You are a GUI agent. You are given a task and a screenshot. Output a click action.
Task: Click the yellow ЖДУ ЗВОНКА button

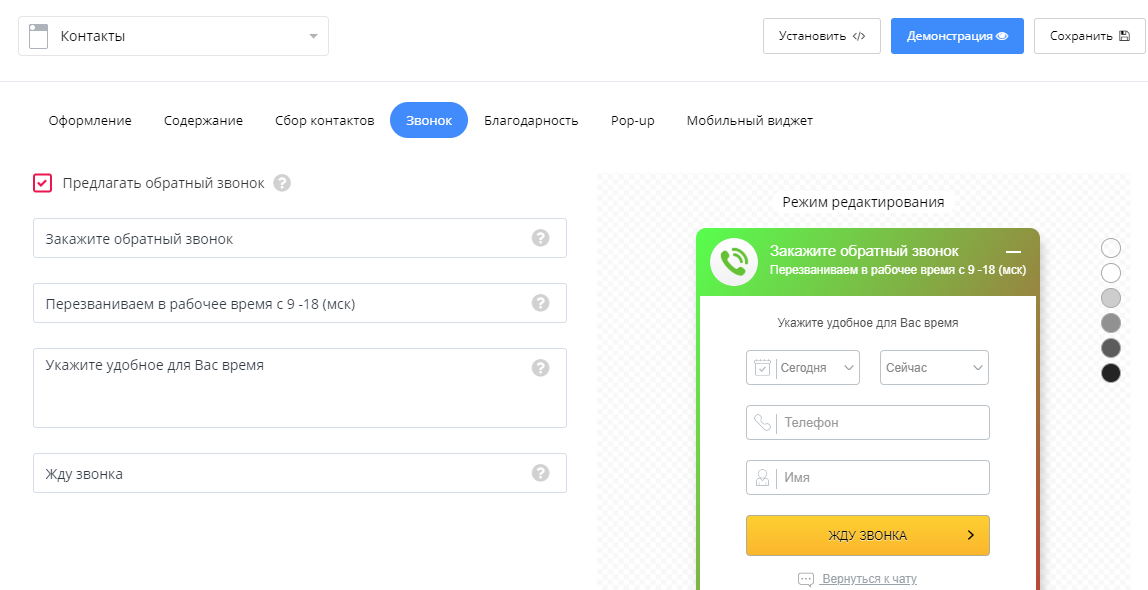(x=868, y=535)
